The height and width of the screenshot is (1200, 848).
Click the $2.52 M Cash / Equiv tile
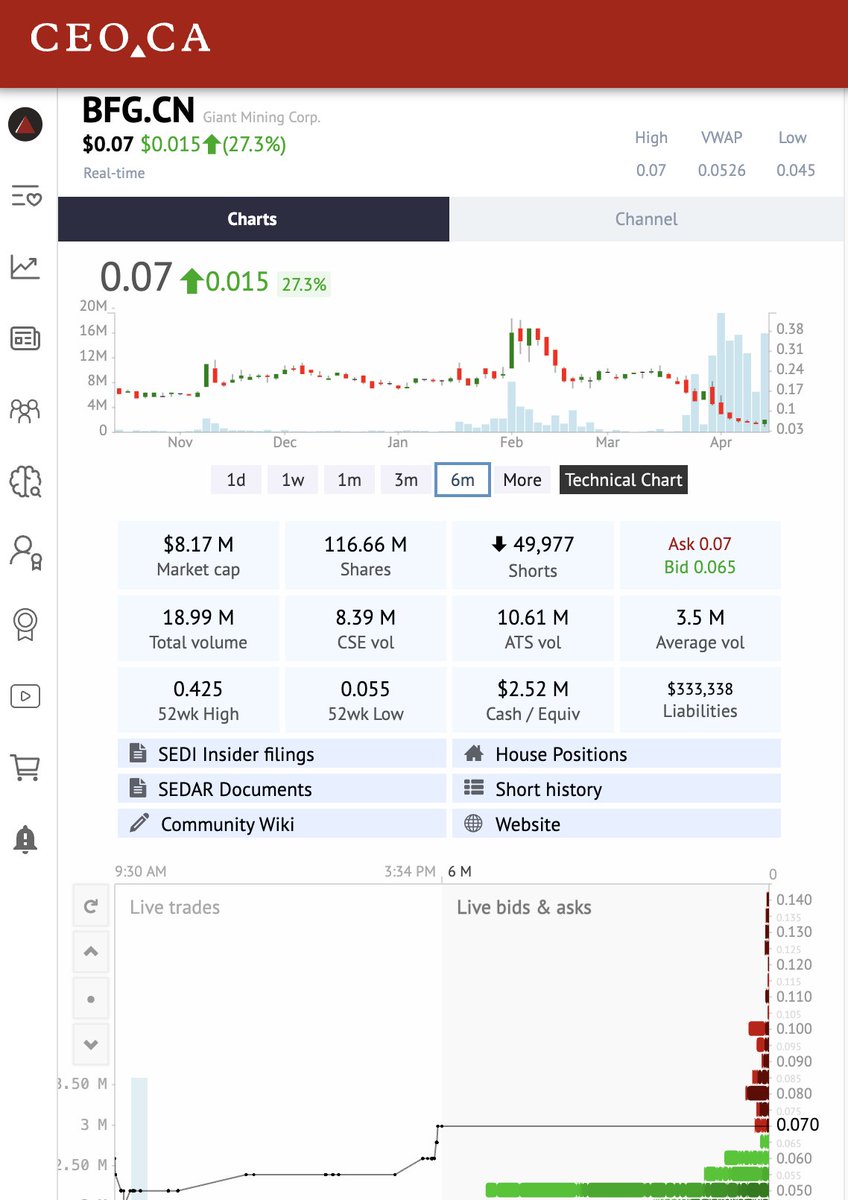533,700
